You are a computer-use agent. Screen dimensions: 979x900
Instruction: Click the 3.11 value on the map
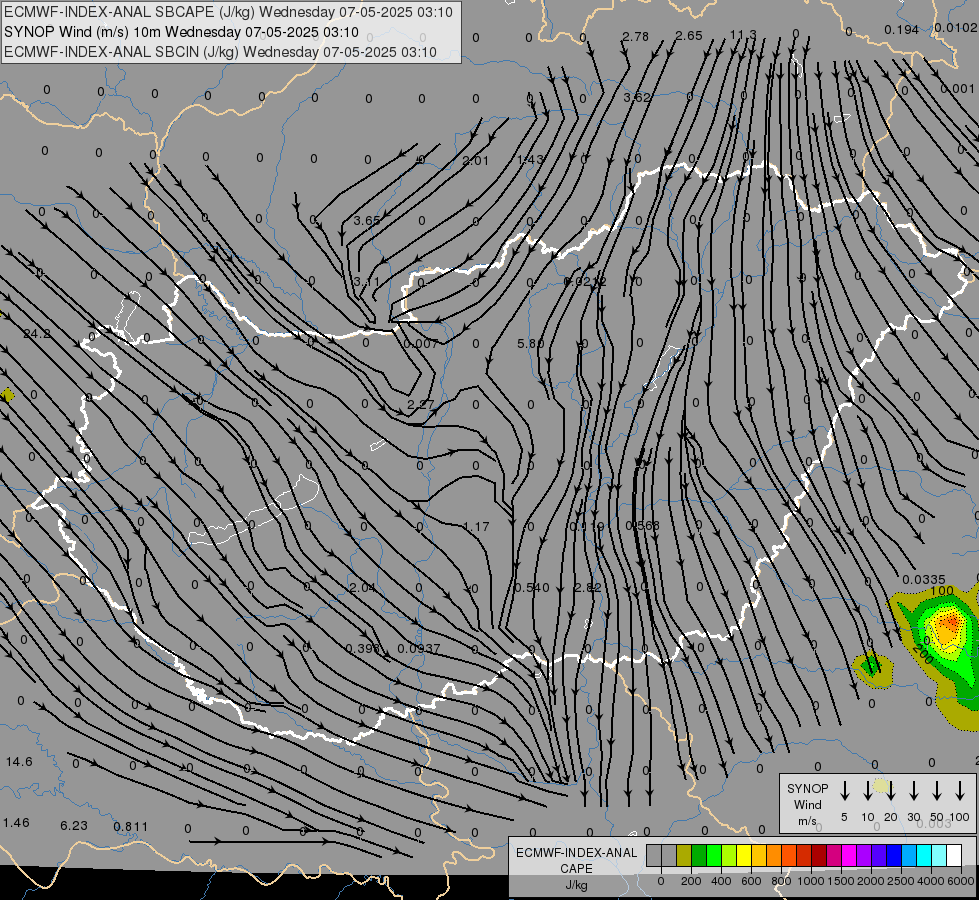pyautogui.click(x=367, y=281)
